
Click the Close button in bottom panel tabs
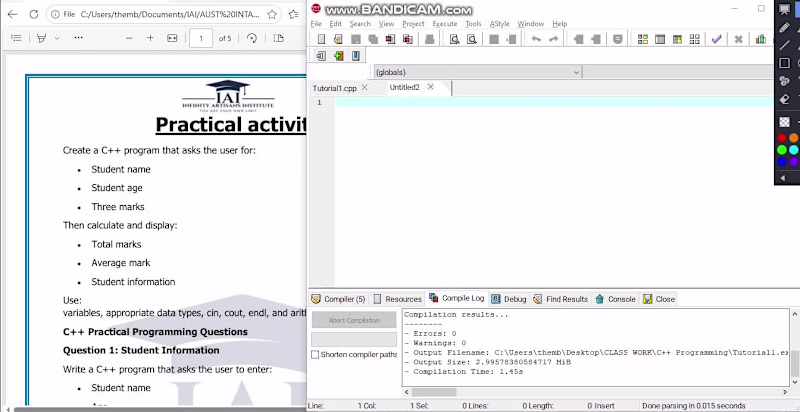(659, 299)
